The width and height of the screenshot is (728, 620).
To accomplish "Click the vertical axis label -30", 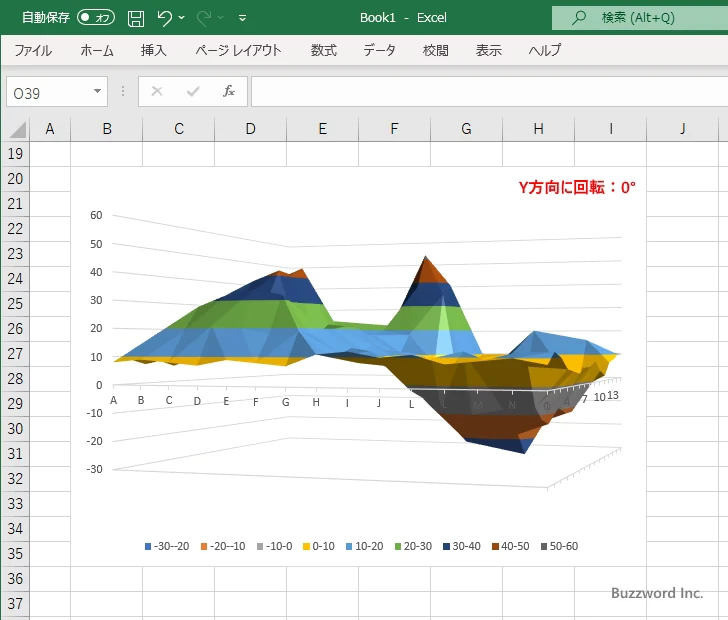I will point(94,469).
